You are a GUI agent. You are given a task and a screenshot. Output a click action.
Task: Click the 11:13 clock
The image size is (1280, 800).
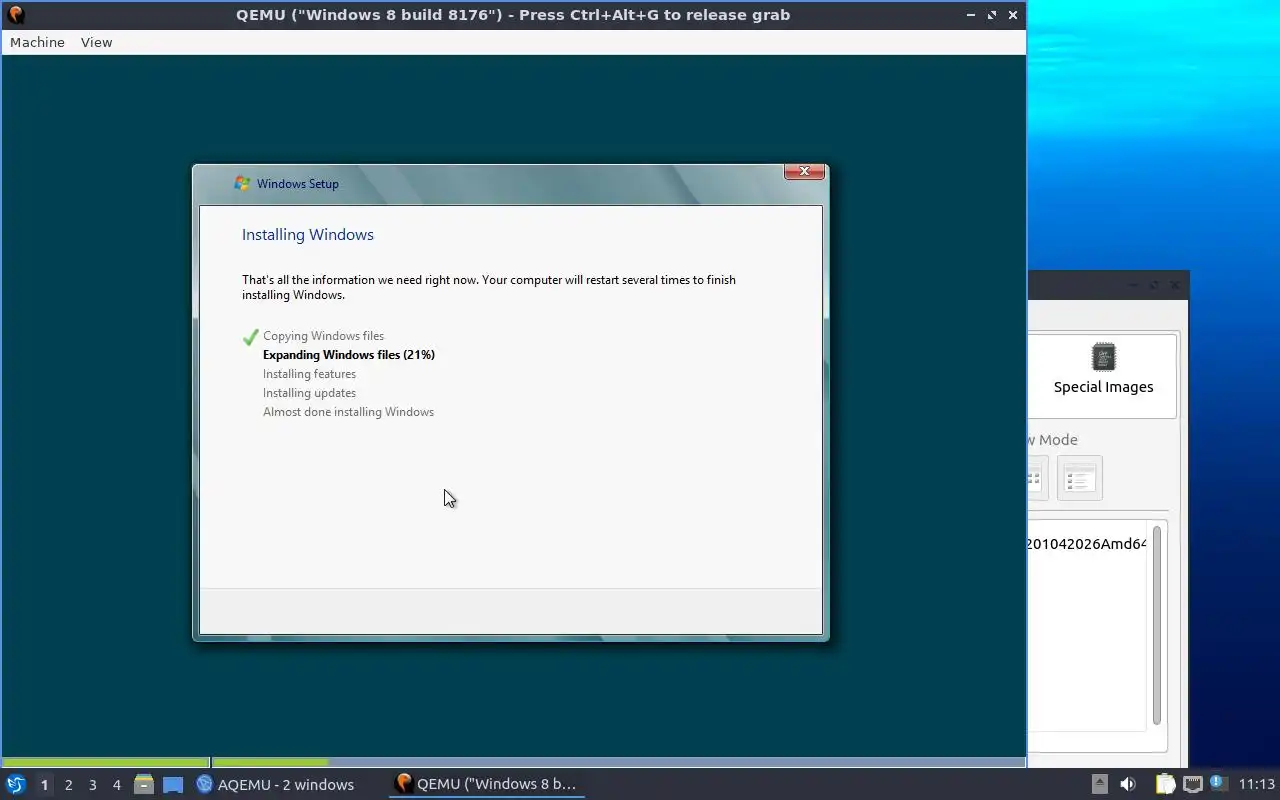coord(1257,785)
